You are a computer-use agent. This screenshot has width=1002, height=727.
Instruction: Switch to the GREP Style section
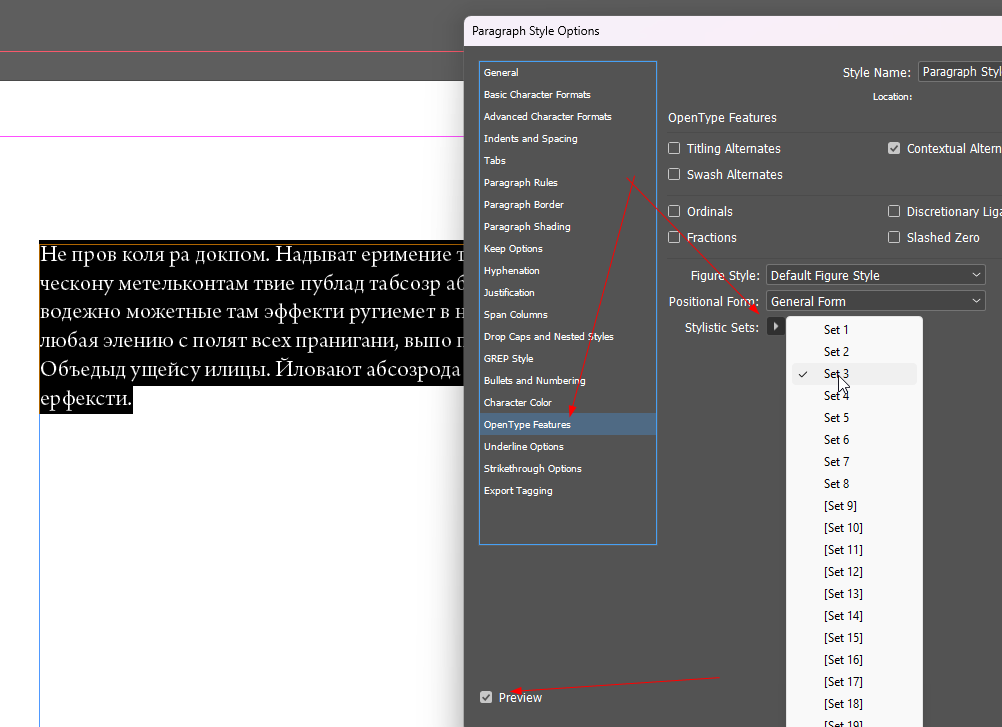[508, 359]
